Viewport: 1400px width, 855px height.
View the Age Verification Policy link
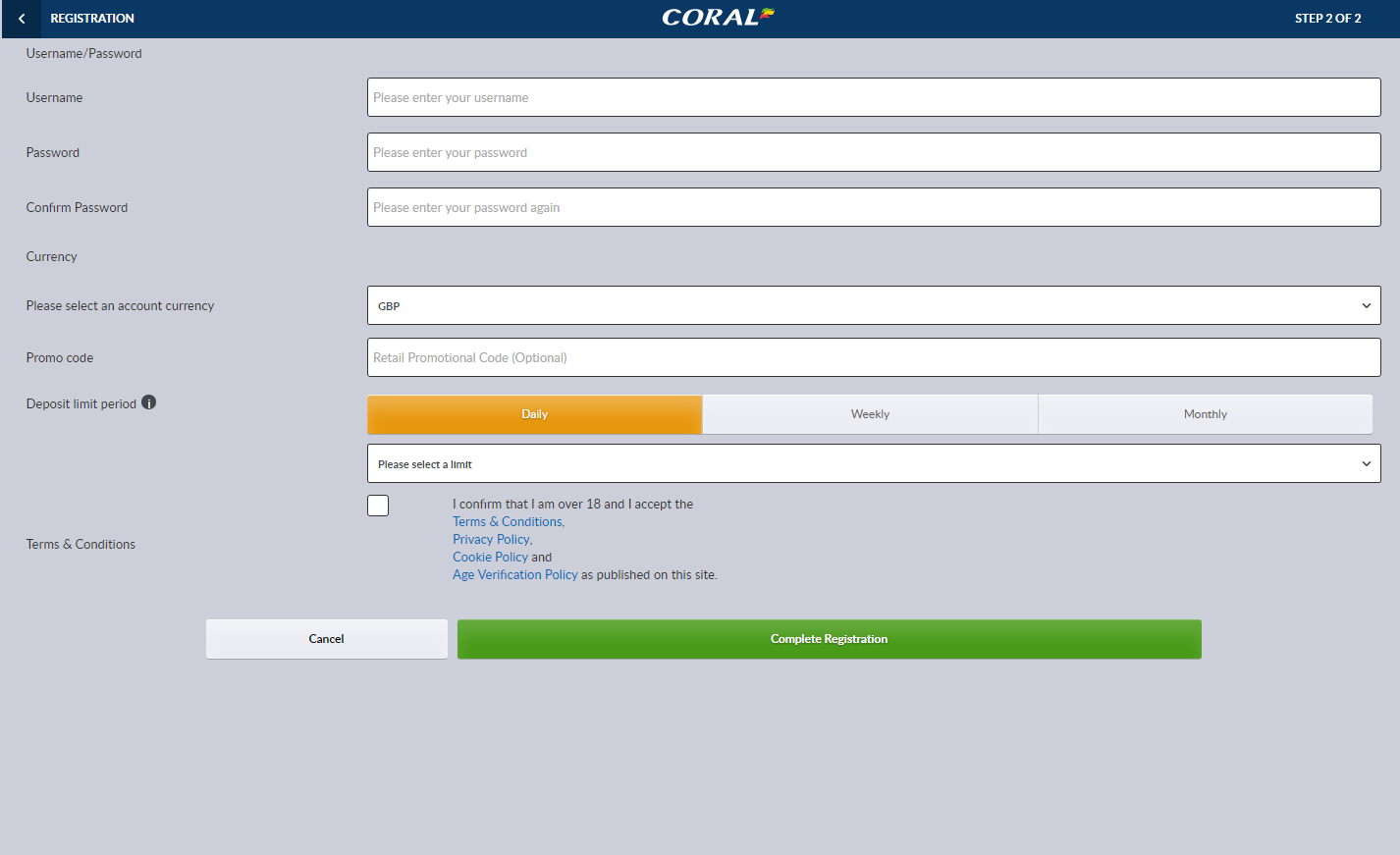(514, 575)
